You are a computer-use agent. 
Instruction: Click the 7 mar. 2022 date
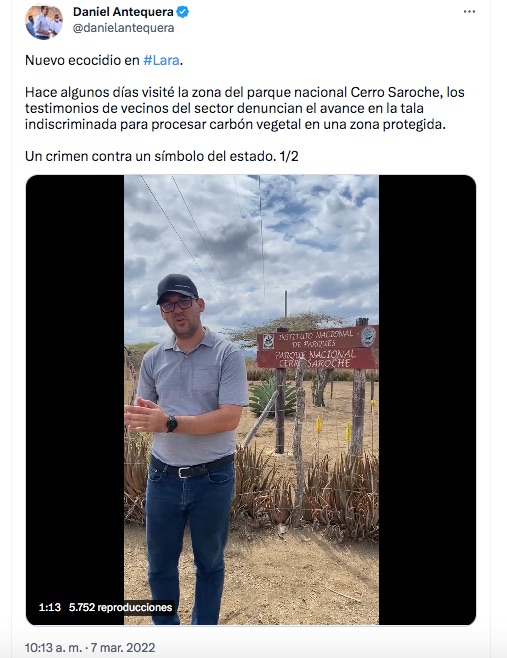[123, 648]
